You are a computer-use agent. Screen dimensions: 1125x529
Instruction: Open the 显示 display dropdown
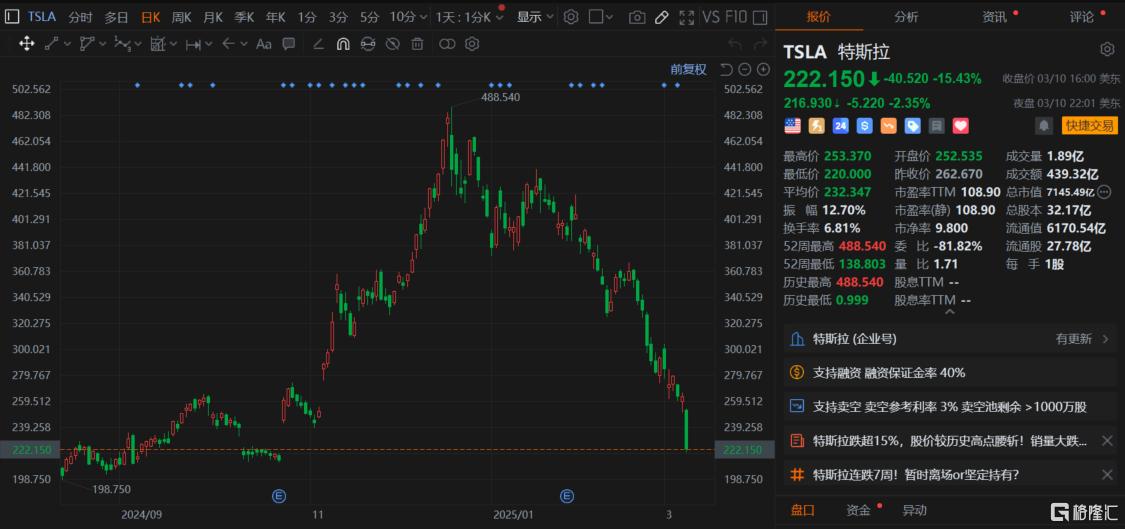(535, 17)
